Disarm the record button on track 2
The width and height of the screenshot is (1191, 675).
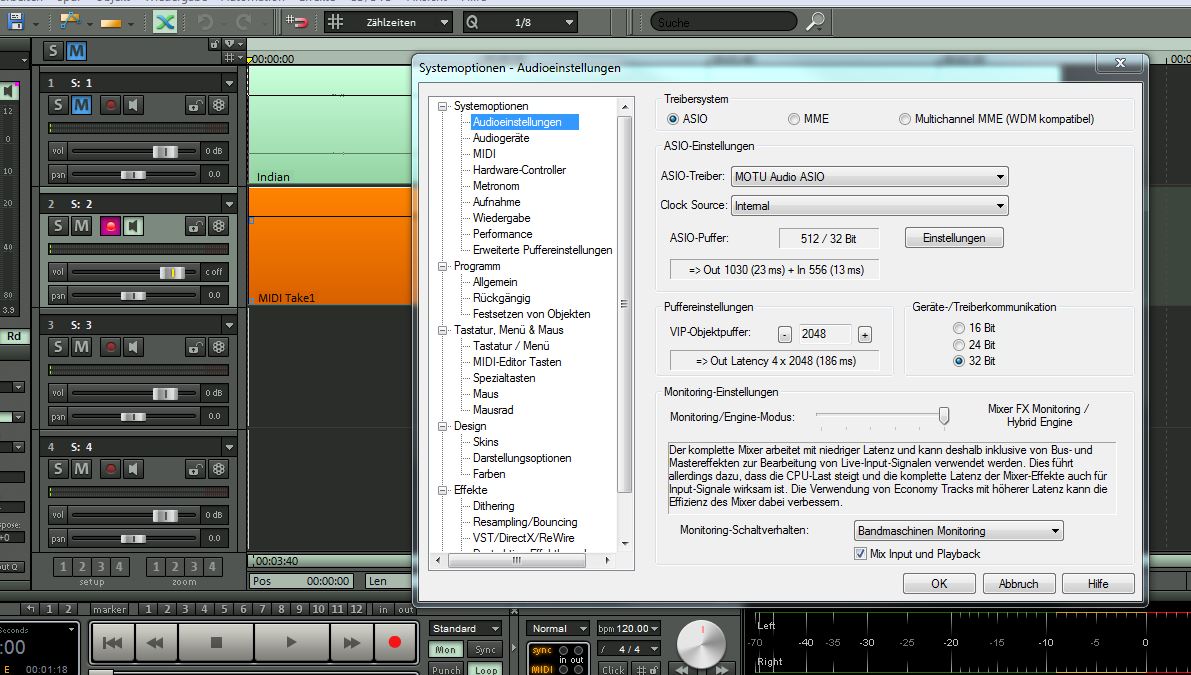(110, 226)
